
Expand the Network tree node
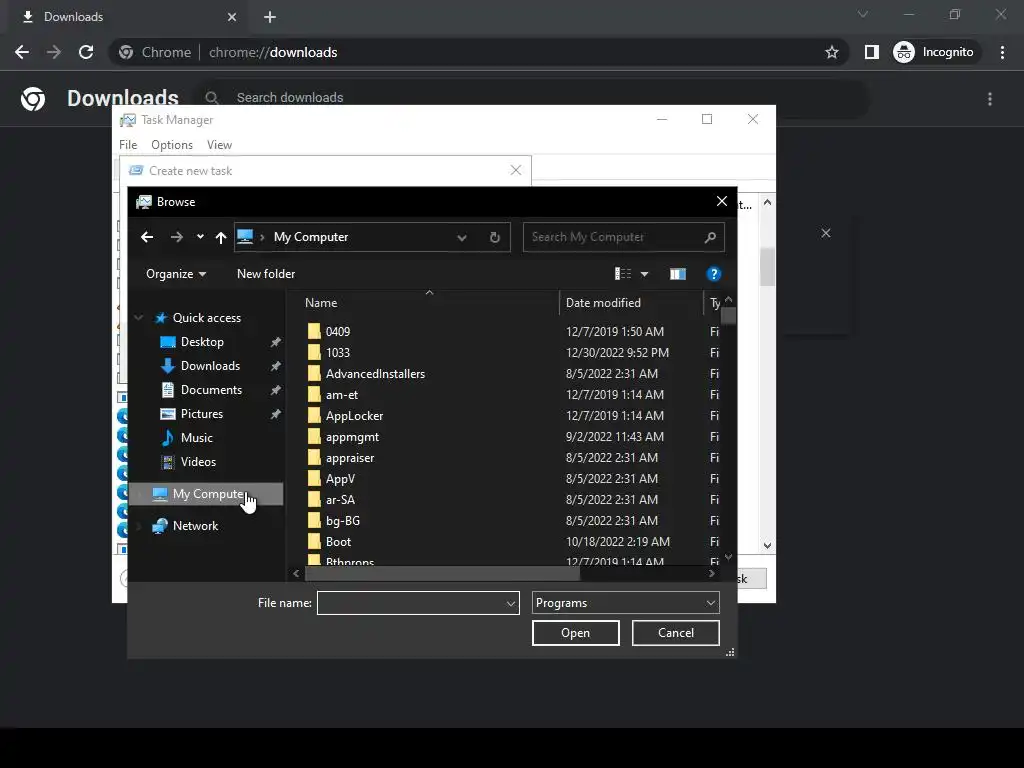tap(138, 526)
